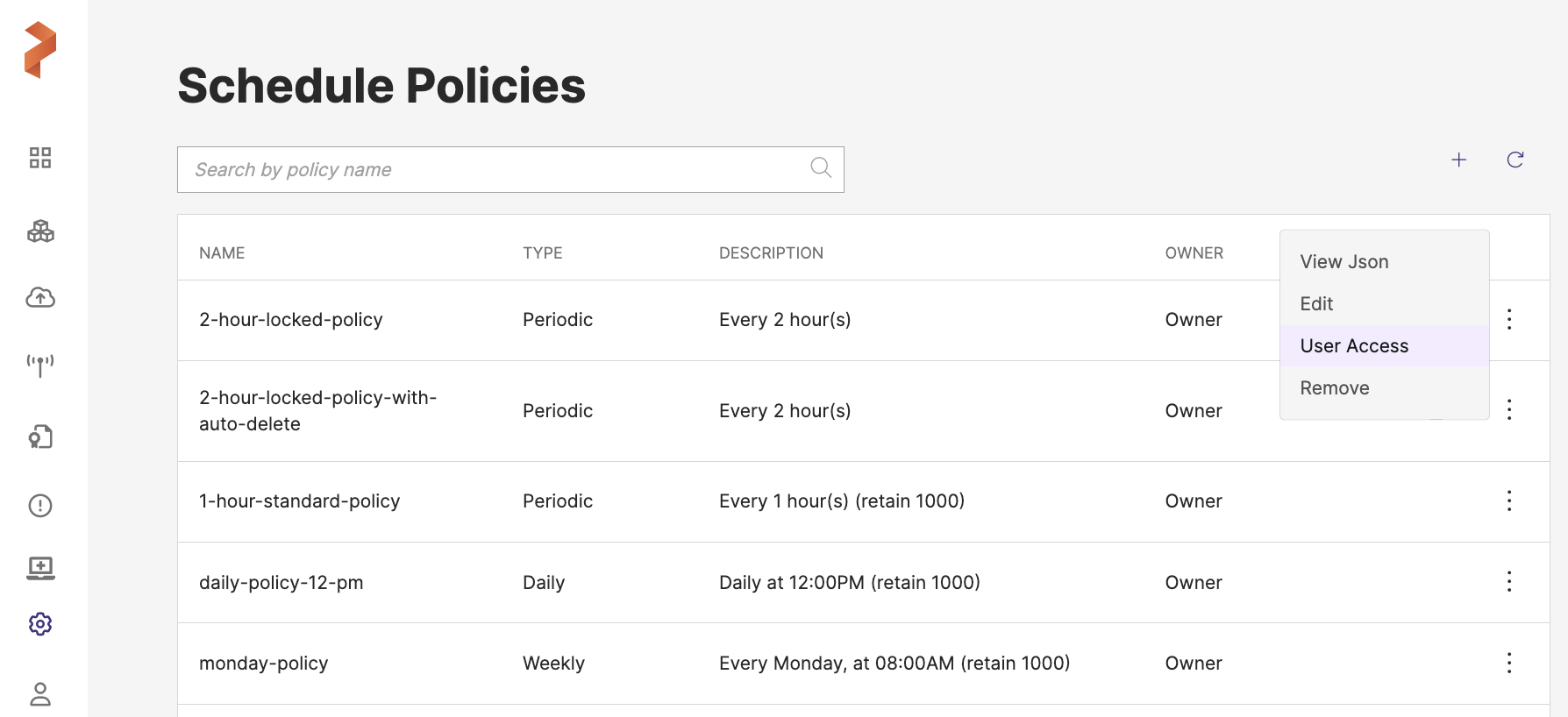The height and width of the screenshot is (717, 1568).
Task: Click the search magnifier icon
Action: 821,167
